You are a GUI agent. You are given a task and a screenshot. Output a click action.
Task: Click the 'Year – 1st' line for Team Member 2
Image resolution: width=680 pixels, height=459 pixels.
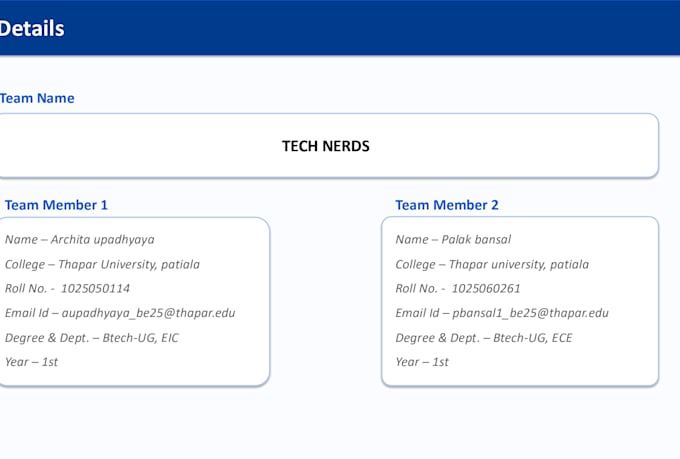[x=422, y=362]
